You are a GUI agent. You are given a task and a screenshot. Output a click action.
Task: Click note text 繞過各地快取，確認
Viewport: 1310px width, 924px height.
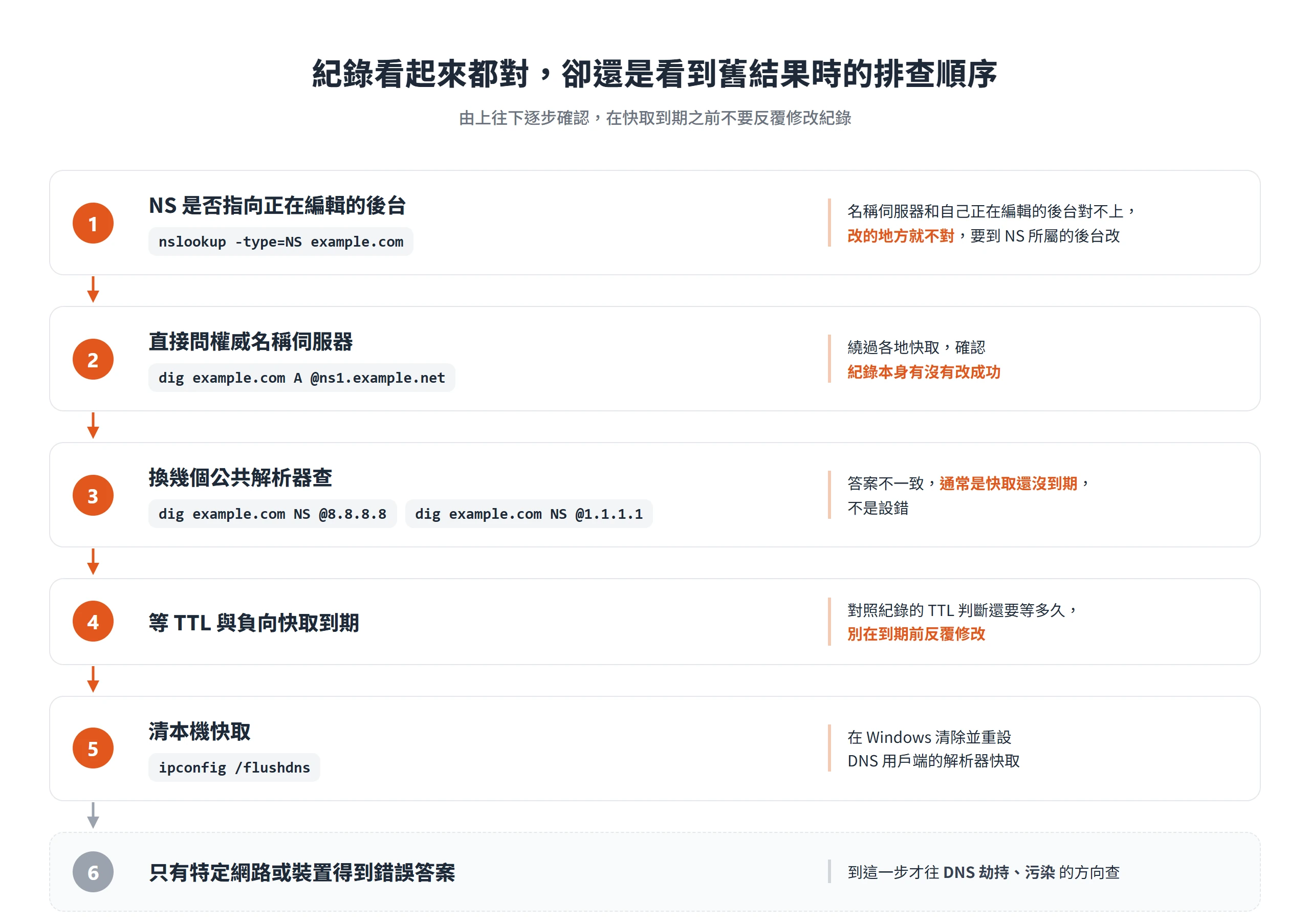916,347
